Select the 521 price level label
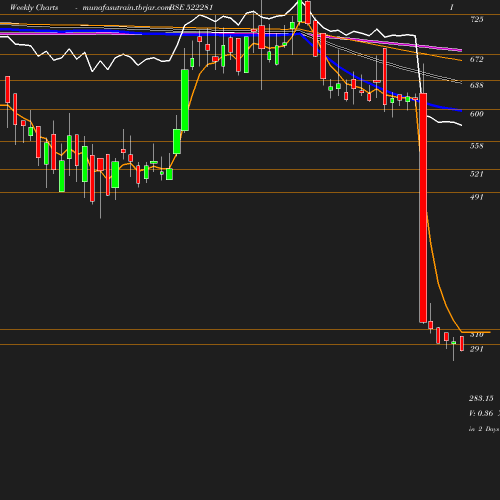This screenshot has width=500, height=500. 477,174
